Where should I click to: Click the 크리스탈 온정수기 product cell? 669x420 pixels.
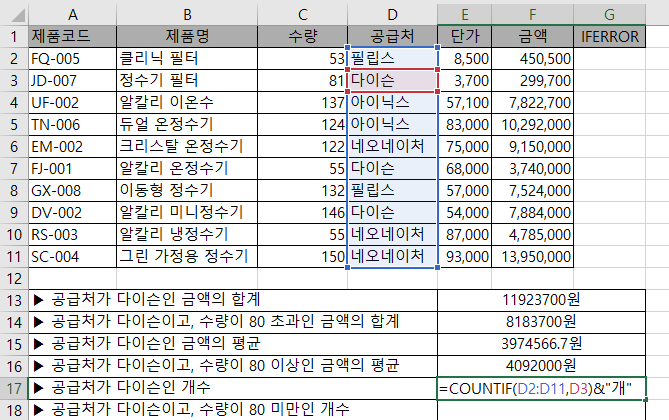click(187, 147)
